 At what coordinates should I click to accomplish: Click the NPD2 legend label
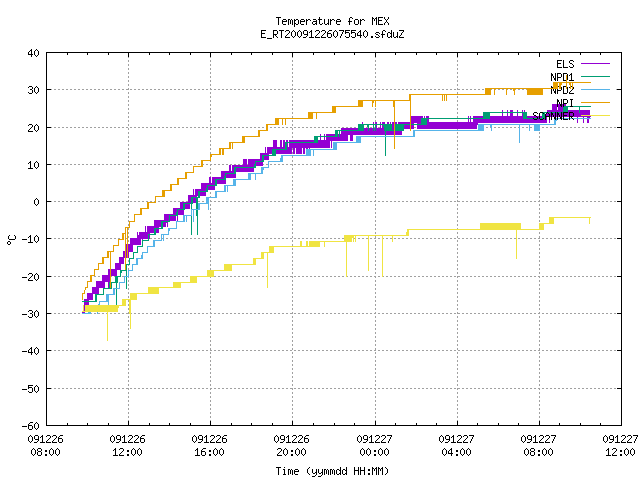(x=562, y=90)
